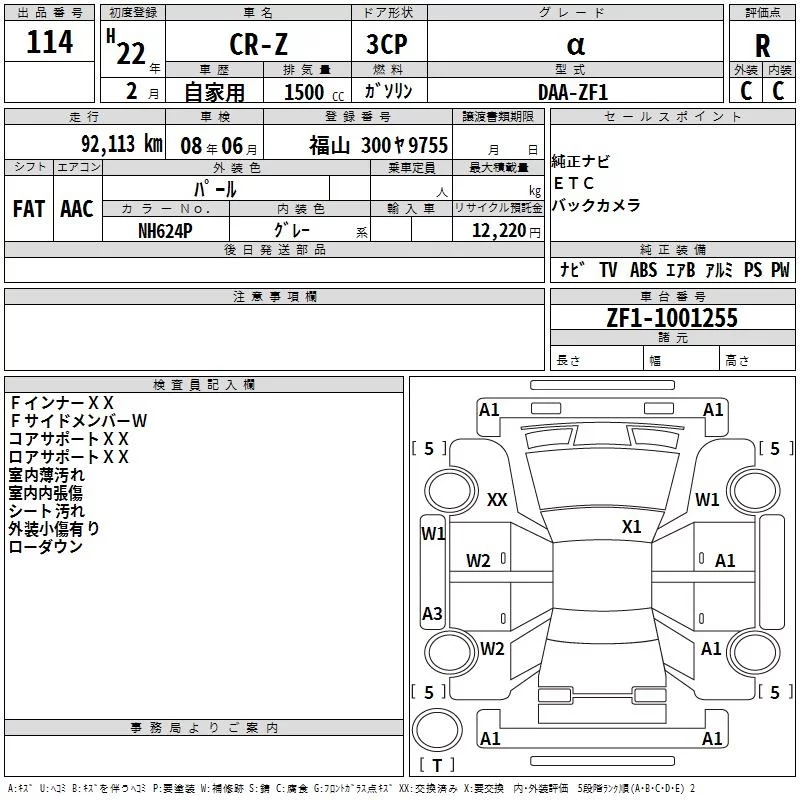The width and height of the screenshot is (800, 800).
Task: Click the AAC air conditioner value
Action: tap(76, 209)
